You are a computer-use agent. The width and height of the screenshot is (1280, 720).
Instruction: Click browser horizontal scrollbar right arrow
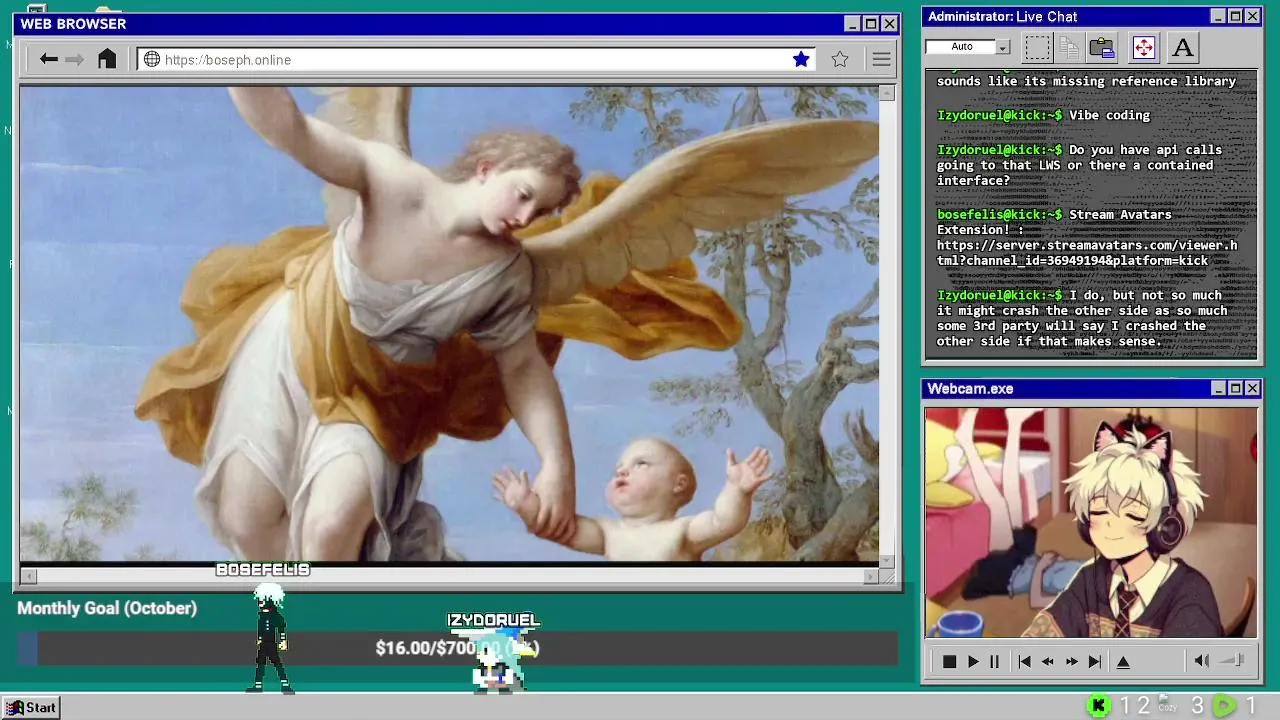[x=870, y=576]
